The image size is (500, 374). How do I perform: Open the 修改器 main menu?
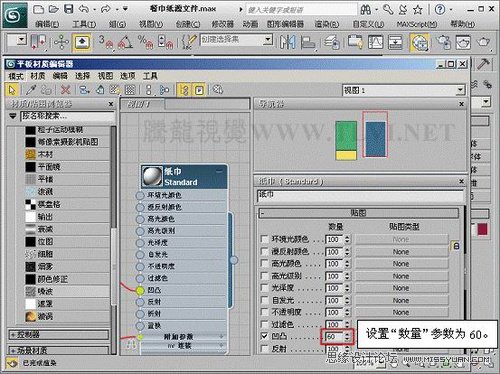(x=222, y=24)
